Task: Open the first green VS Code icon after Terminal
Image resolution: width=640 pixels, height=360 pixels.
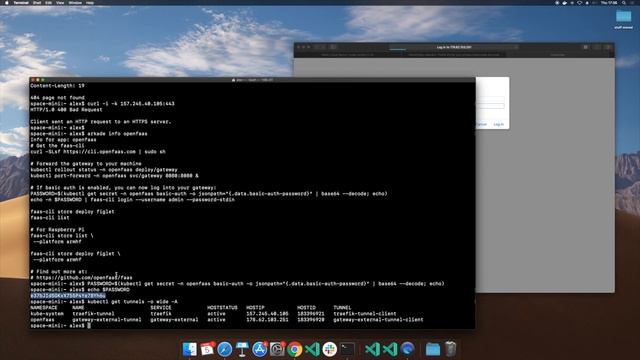Action: coord(372,349)
